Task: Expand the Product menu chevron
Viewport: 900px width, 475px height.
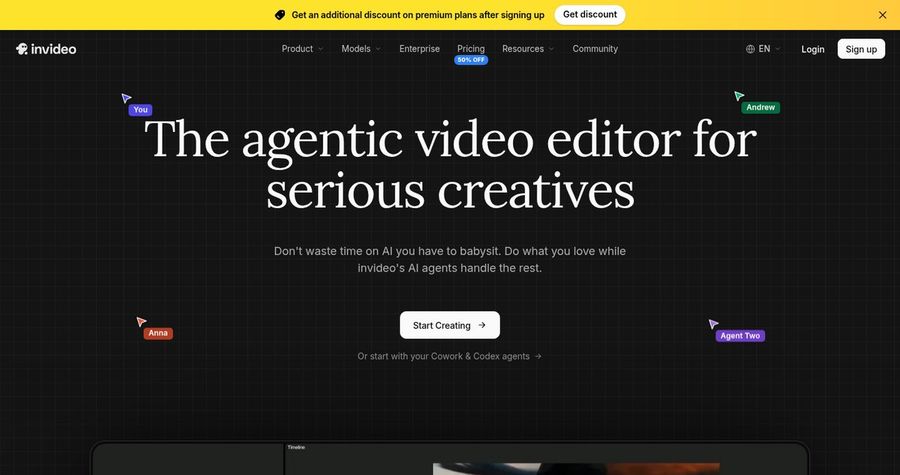Action: pyautogui.click(x=320, y=49)
